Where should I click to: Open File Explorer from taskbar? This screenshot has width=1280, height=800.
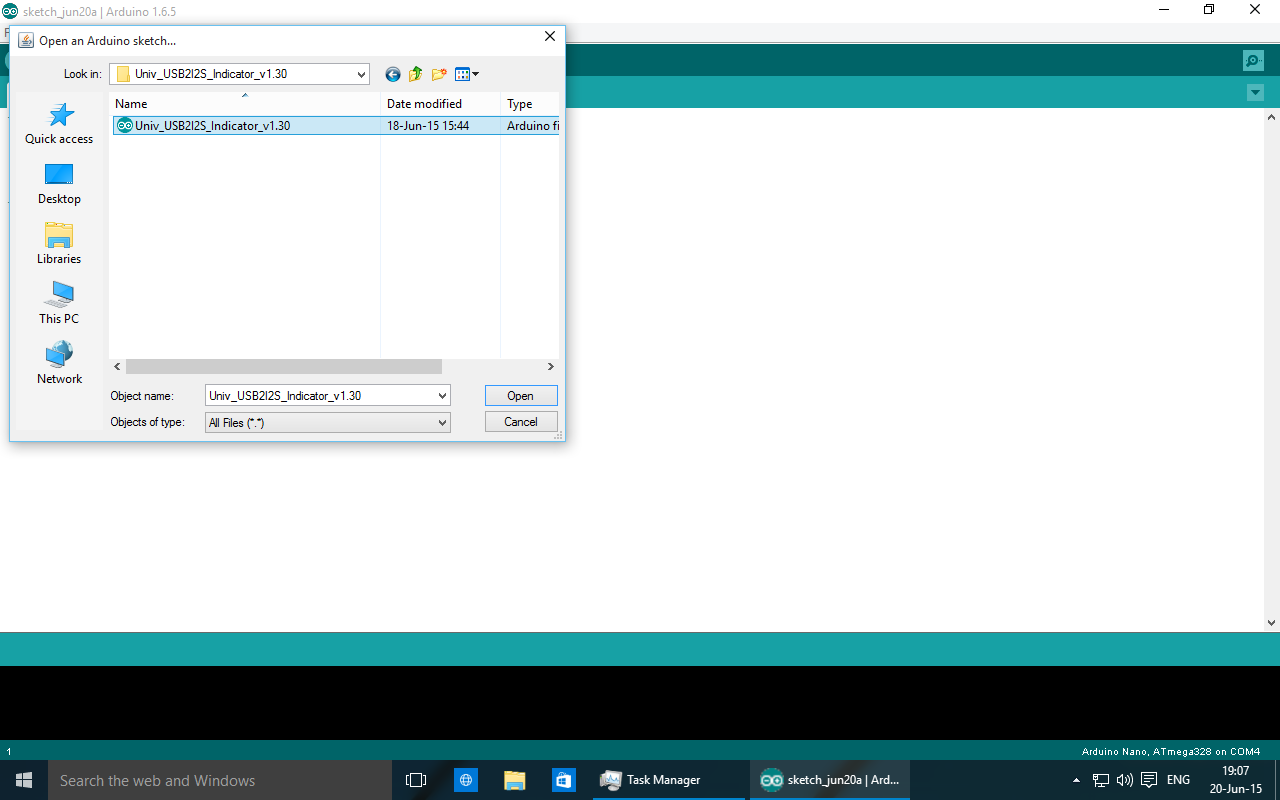(514, 780)
